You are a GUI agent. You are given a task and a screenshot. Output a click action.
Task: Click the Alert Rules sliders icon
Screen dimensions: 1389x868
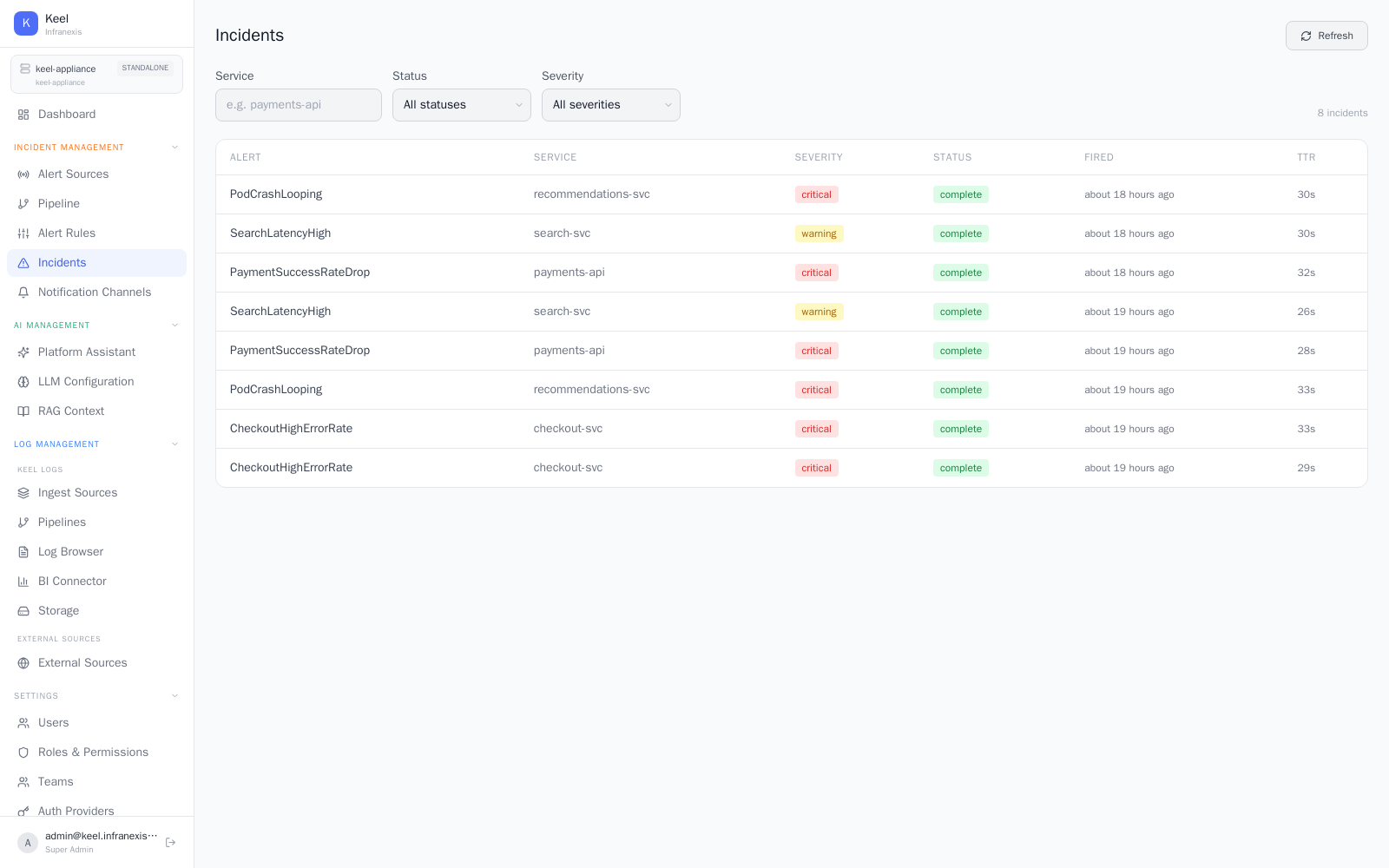23,233
